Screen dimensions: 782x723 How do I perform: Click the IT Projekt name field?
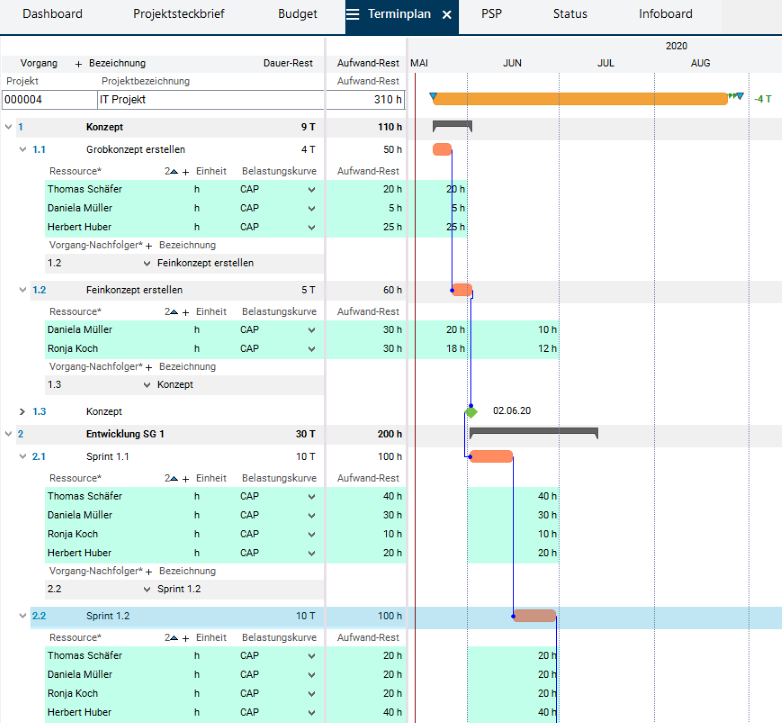point(210,100)
